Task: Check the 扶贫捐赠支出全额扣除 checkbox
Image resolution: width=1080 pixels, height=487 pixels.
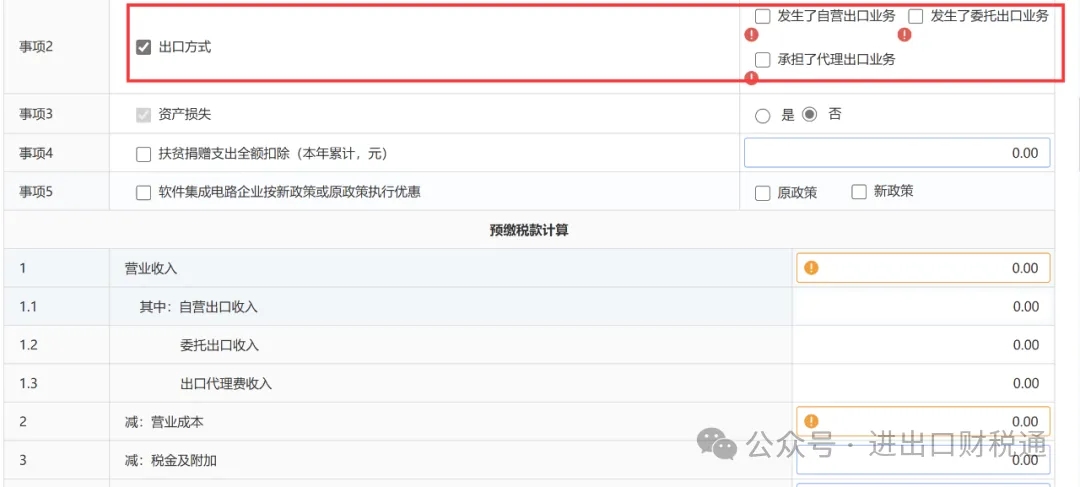Action: click(x=143, y=154)
